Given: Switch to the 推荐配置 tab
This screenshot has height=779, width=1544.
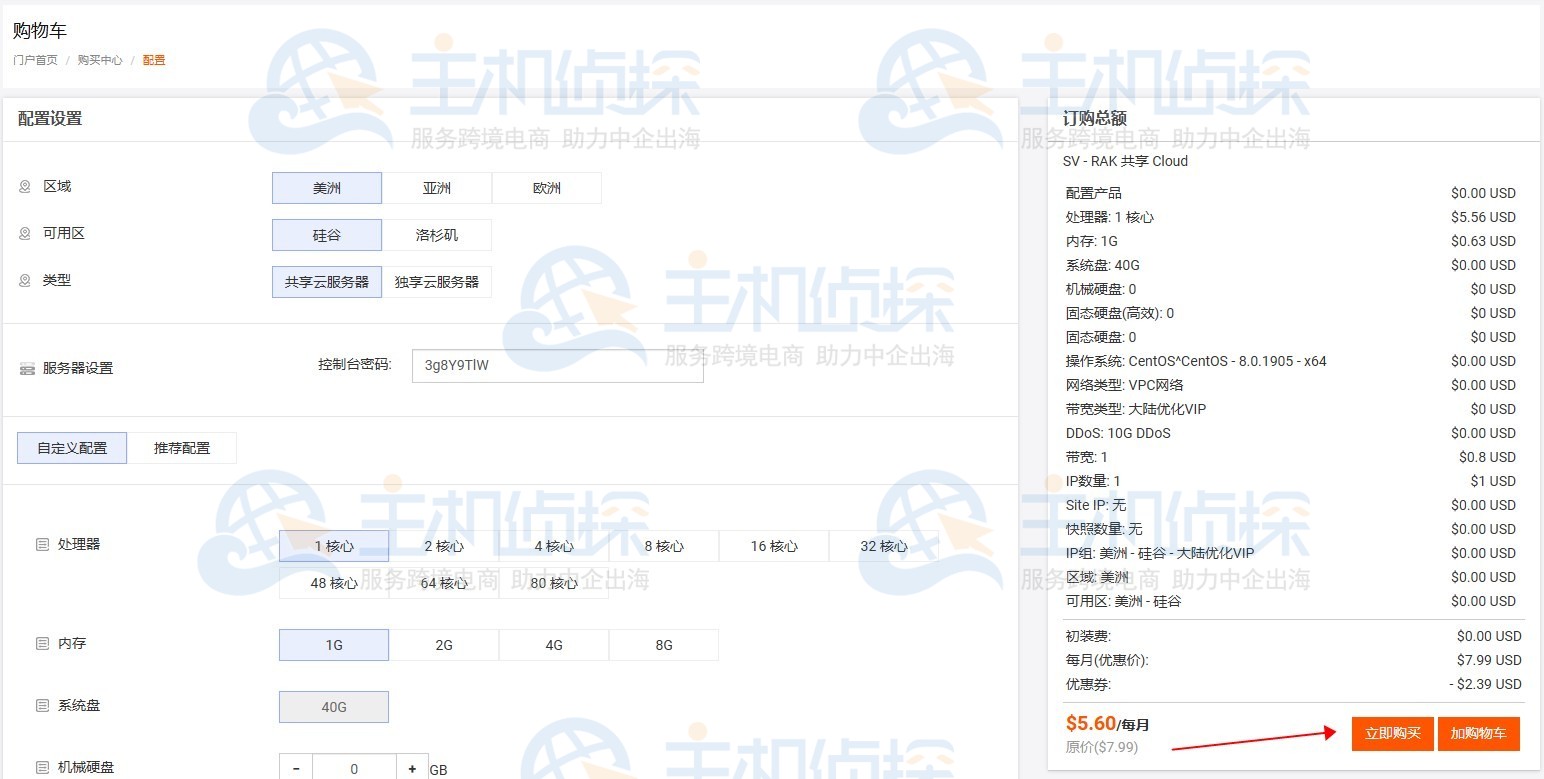Looking at the screenshot, I should [183, 447].
